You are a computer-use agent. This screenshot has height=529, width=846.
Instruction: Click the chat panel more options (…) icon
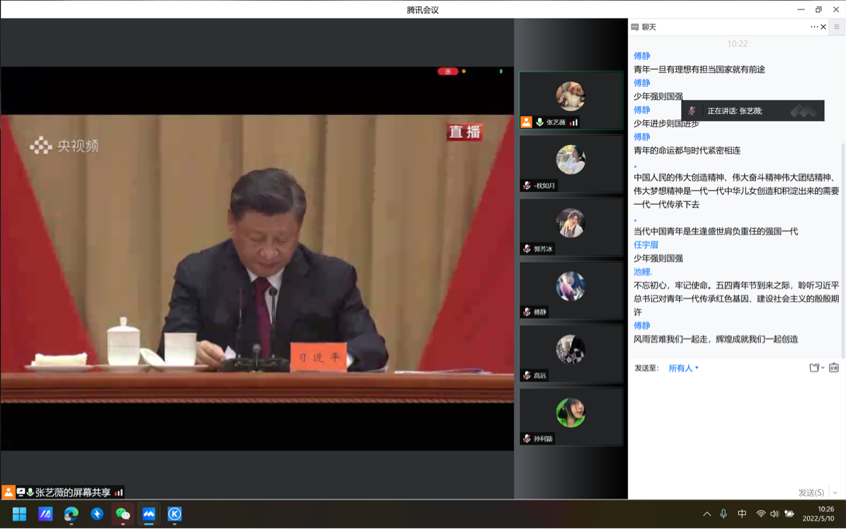[814, 27]
